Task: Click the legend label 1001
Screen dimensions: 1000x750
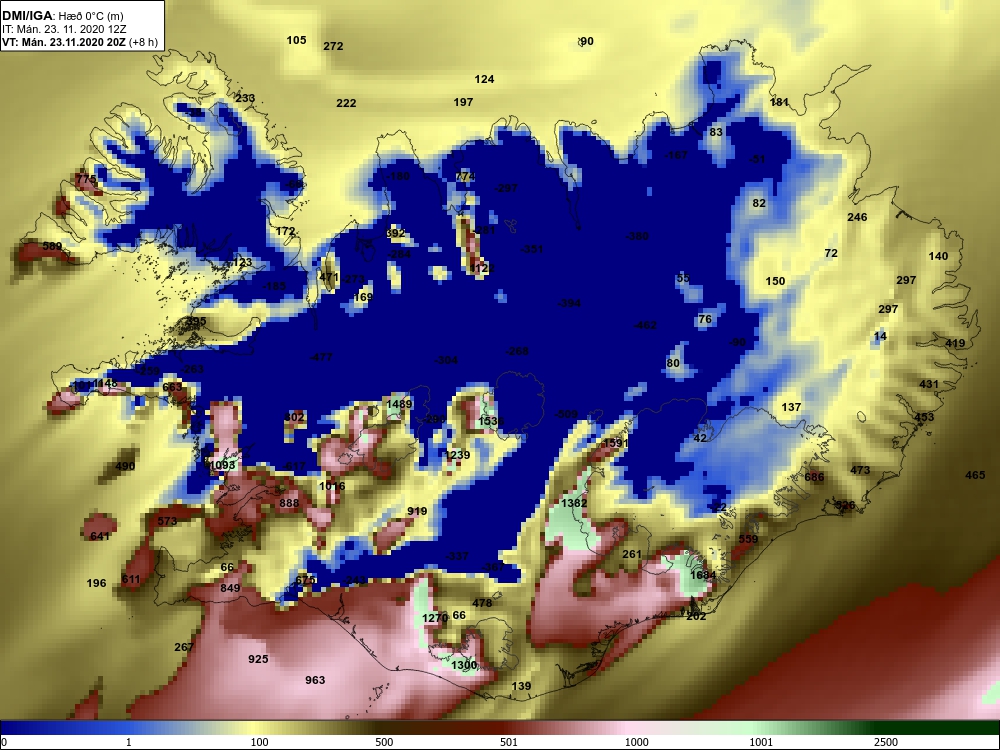Action: pyautogui.click(x=761, y=742)
